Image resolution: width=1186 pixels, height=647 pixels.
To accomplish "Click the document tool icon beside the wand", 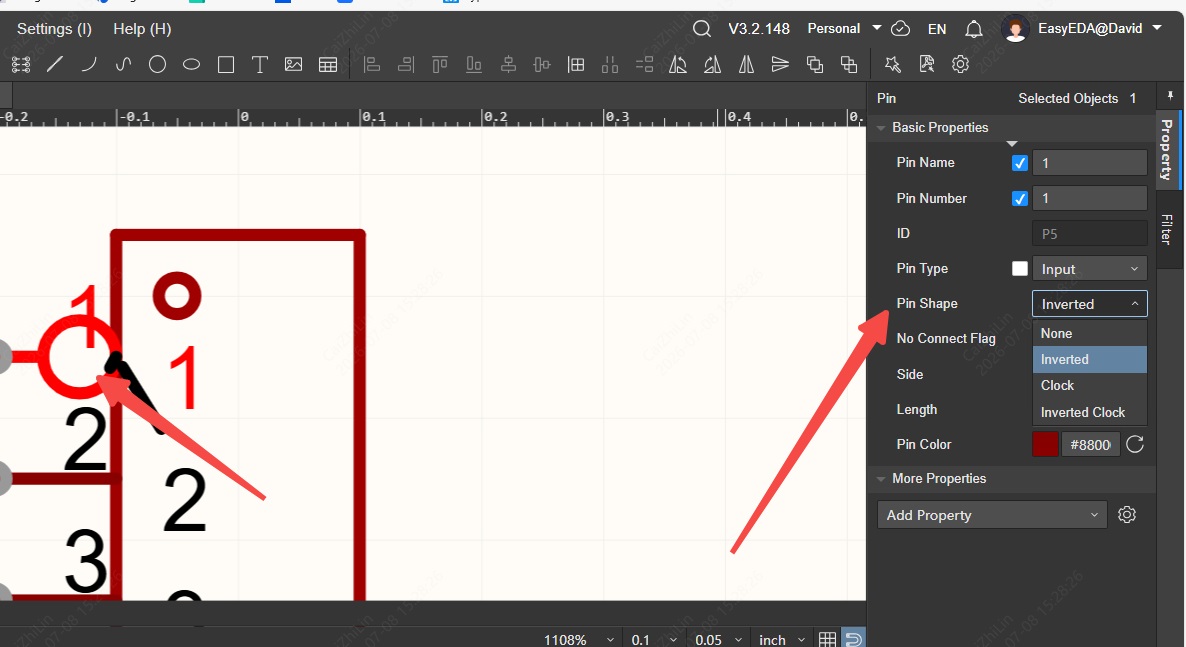I will coord(927,65).
